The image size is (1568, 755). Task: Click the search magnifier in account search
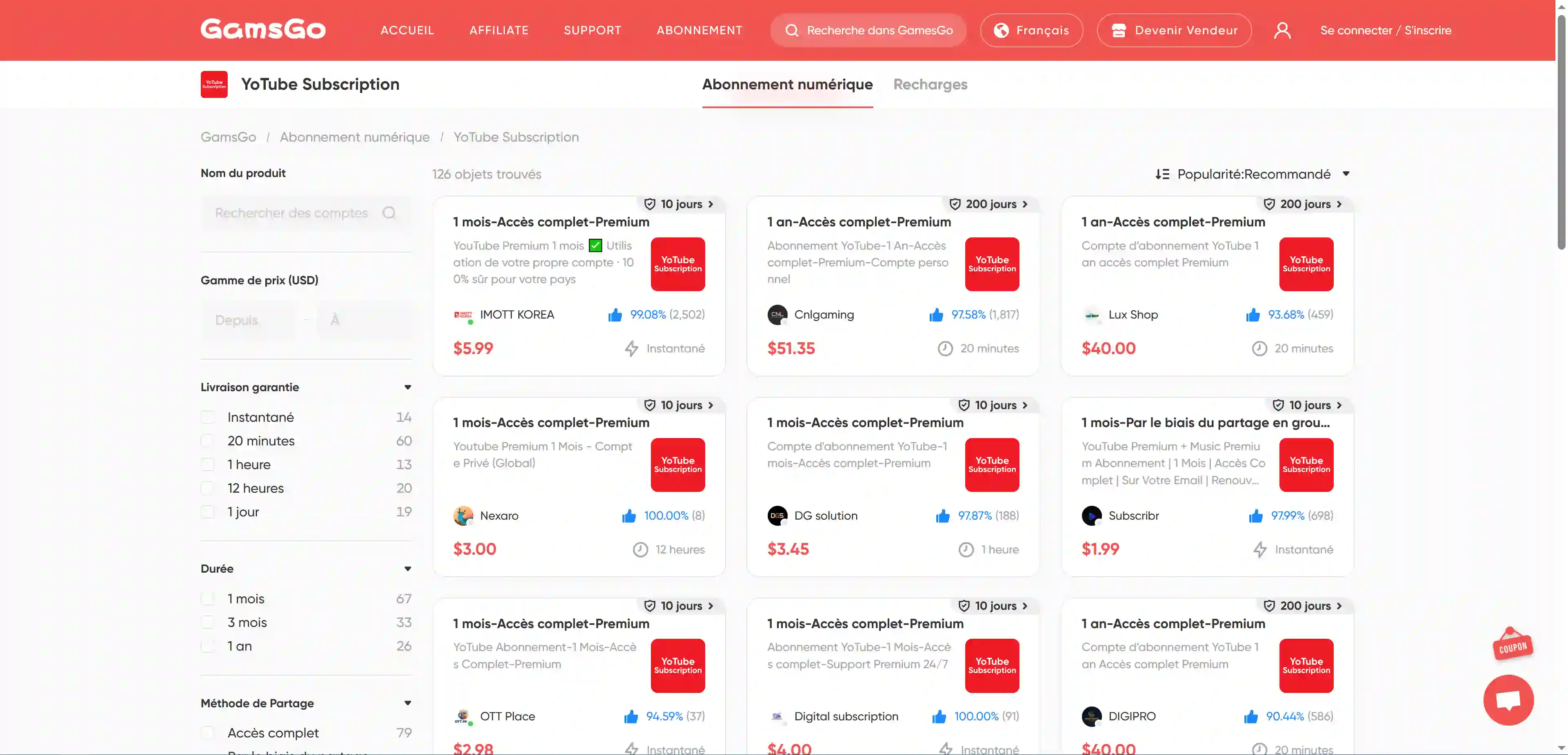pos(389,213)
